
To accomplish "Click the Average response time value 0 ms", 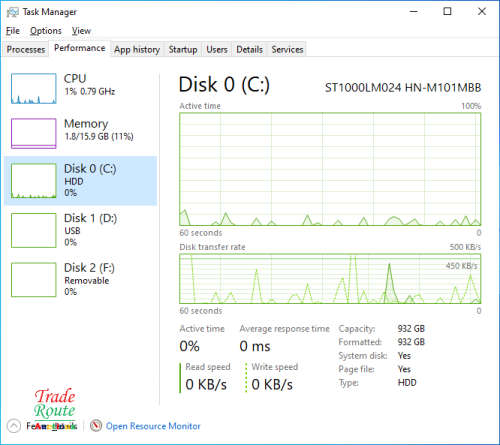I will pyautogui.click(x=255, y=346).
